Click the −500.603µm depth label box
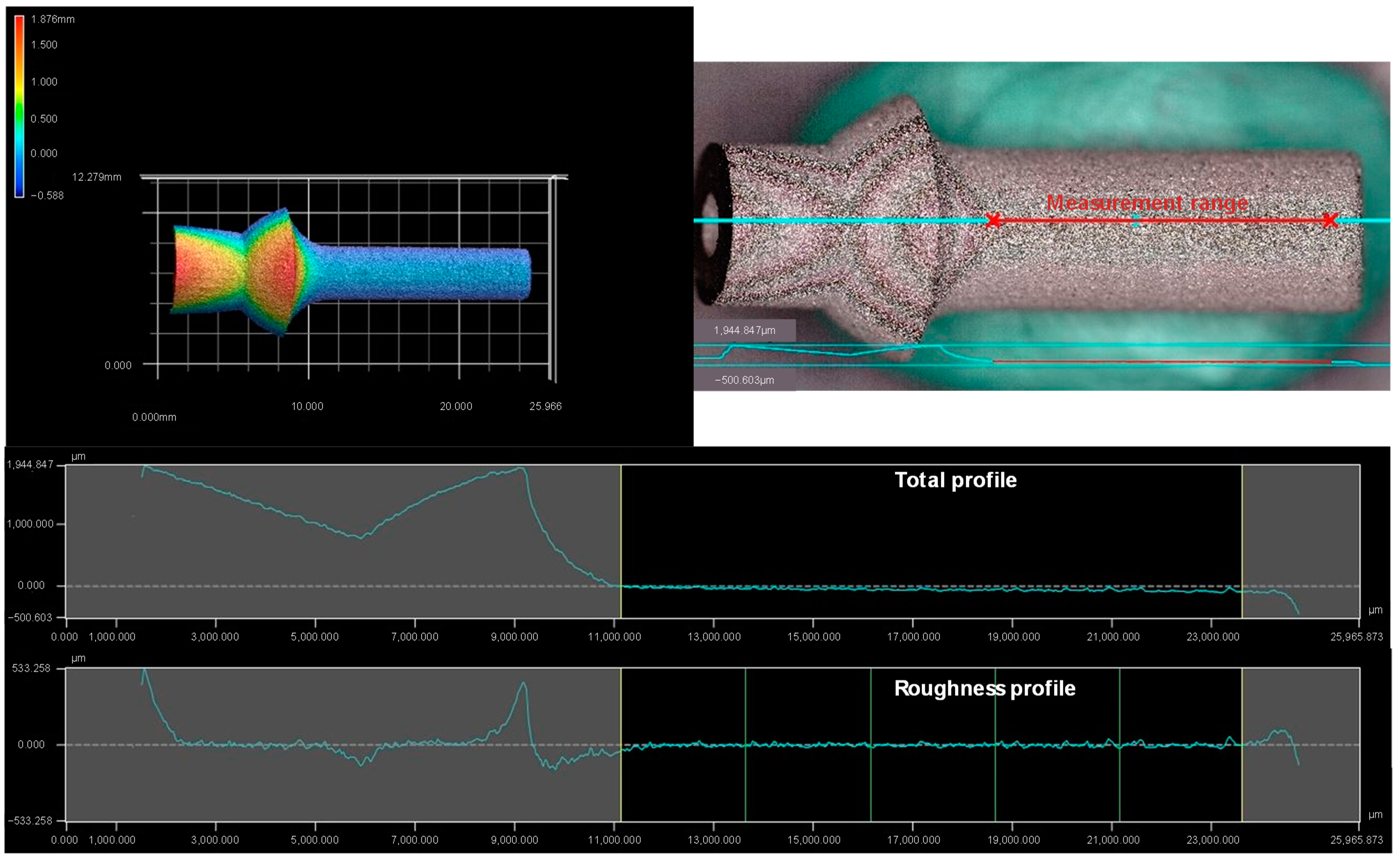This screenshot has width=1400, height=864. (x=744, y=380)
